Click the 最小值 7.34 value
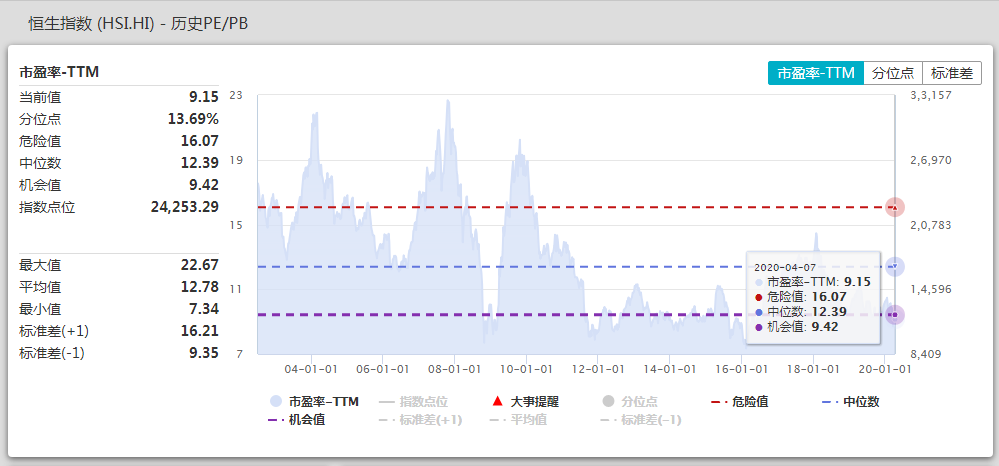The width and height of the screenshot is (999, 466). tap(204, 309)
